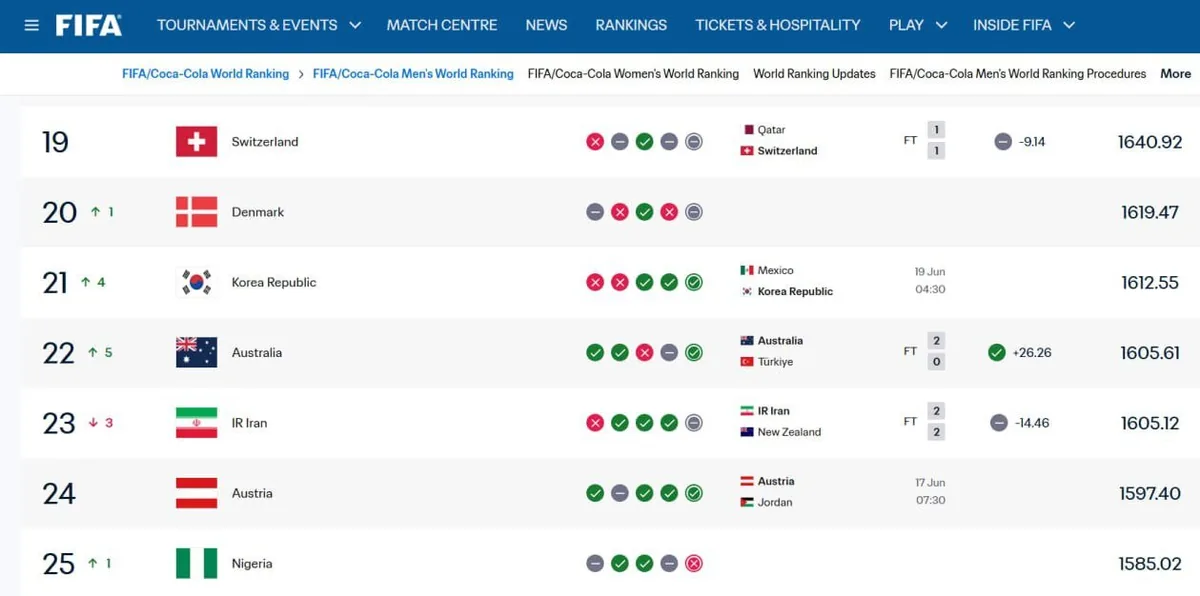This screenshot has height=596, width=1200.
Task: Click the small Jordan flag
Action: pos(747,502)
